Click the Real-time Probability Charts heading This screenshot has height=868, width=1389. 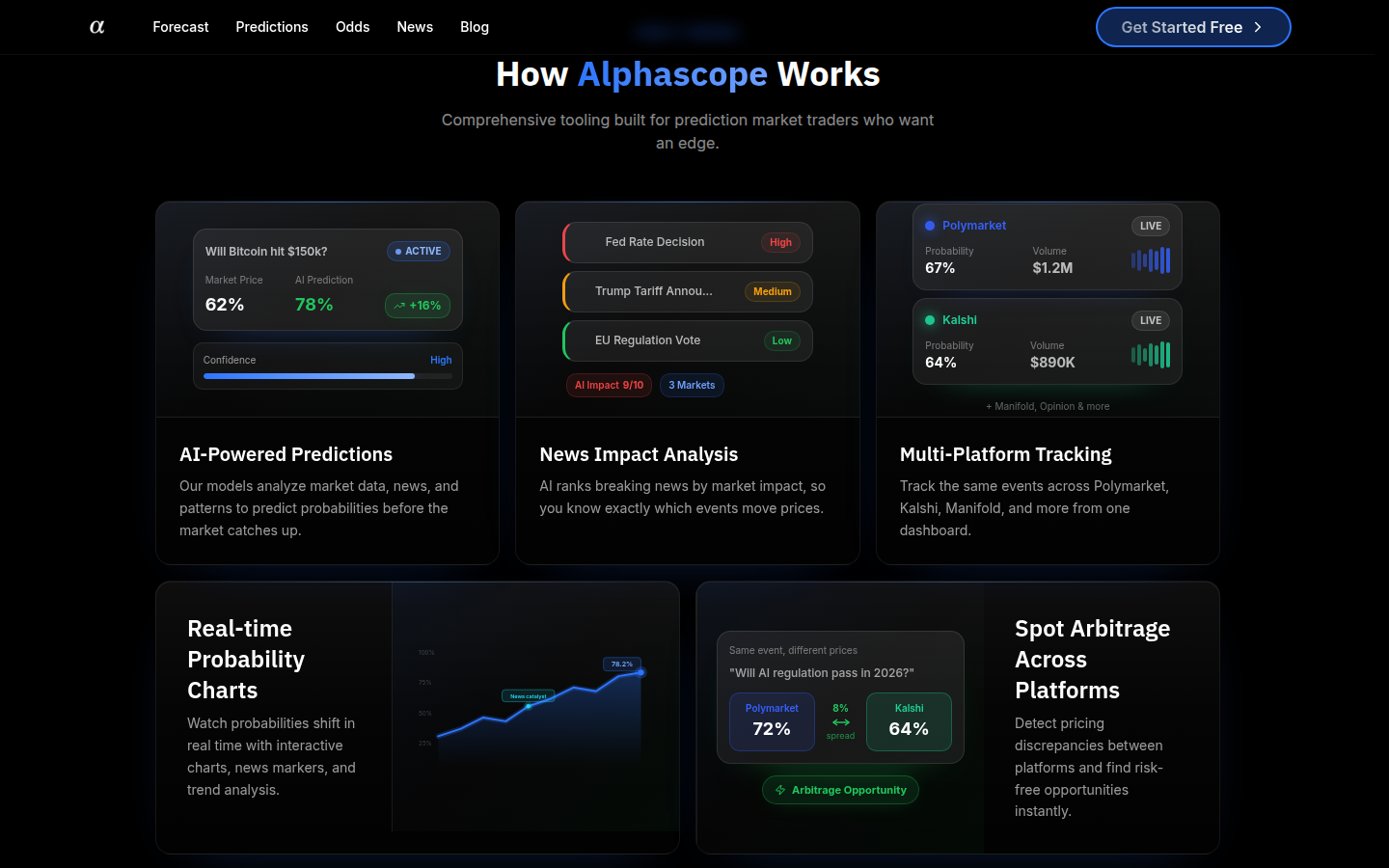(246, 660)
